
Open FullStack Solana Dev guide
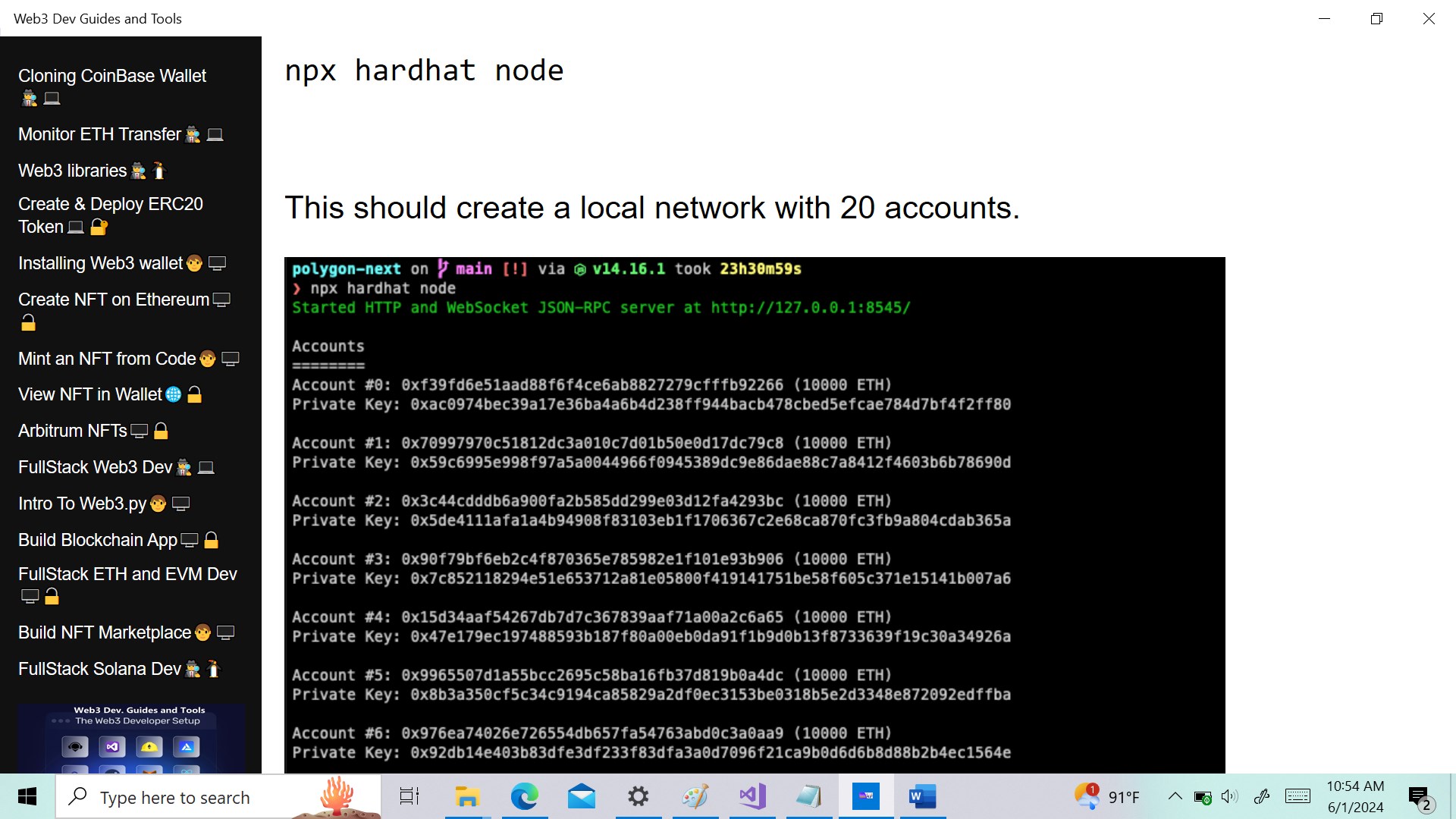[99, 670]
